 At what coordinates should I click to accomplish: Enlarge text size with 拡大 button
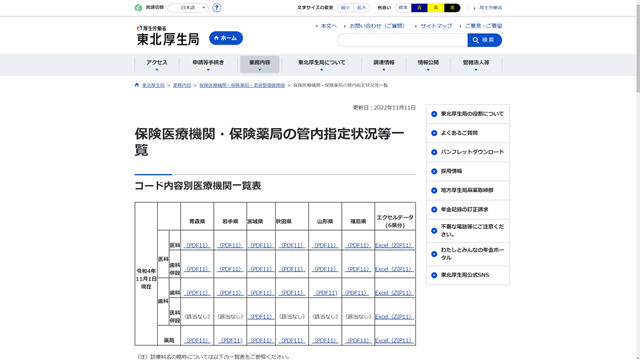362,8
